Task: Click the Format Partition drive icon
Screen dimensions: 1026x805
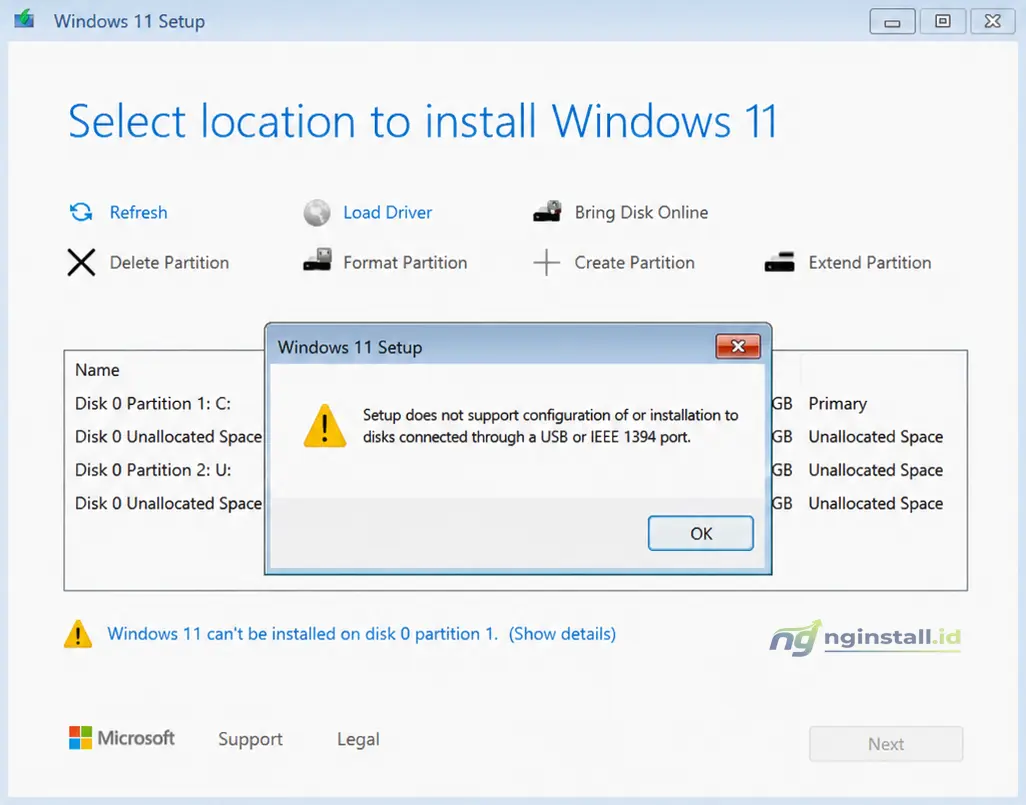Action: pyautogui.click(x=317, y=260)
